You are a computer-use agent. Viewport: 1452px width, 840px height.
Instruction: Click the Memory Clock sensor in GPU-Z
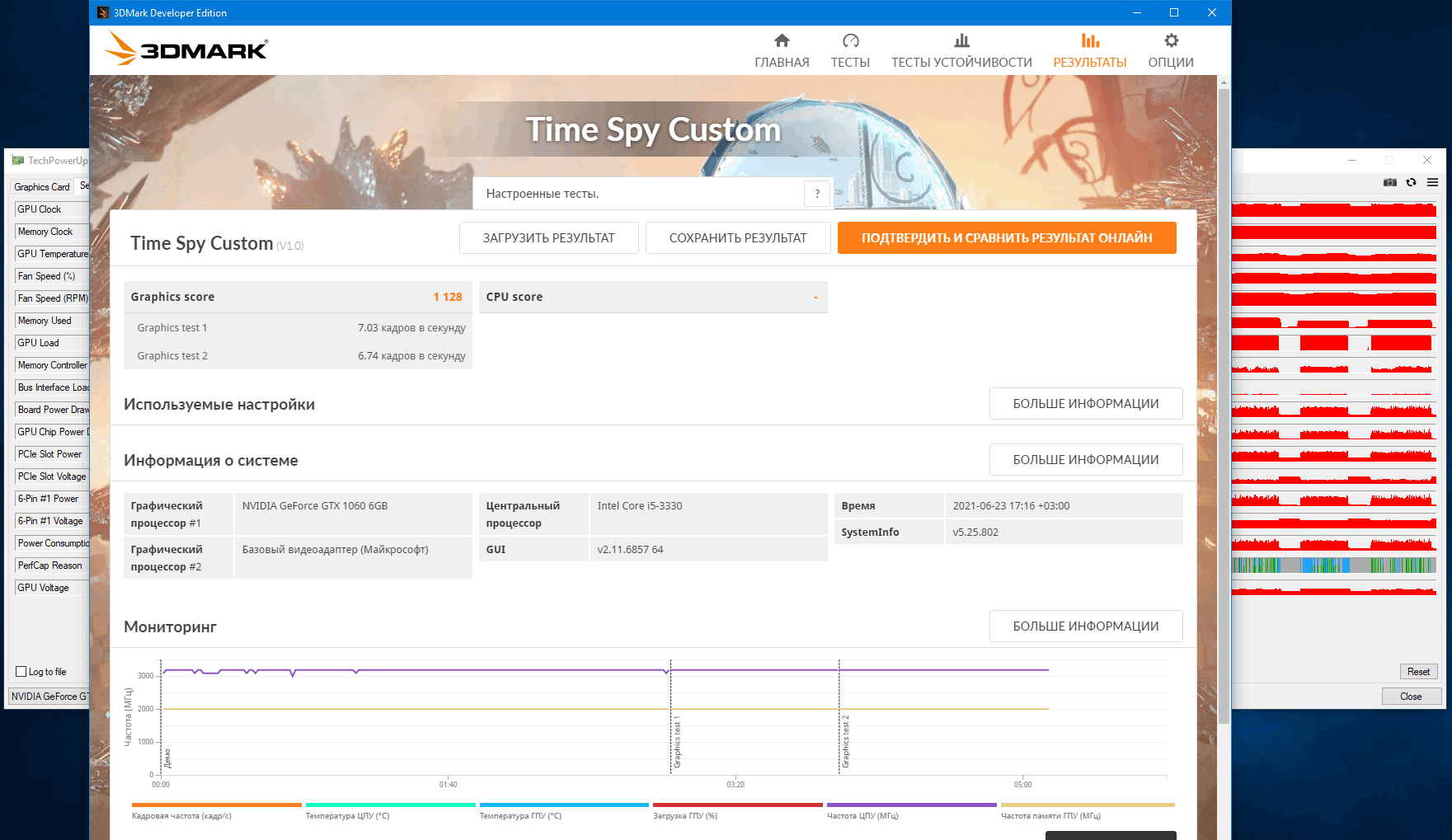tap(52, 232)
